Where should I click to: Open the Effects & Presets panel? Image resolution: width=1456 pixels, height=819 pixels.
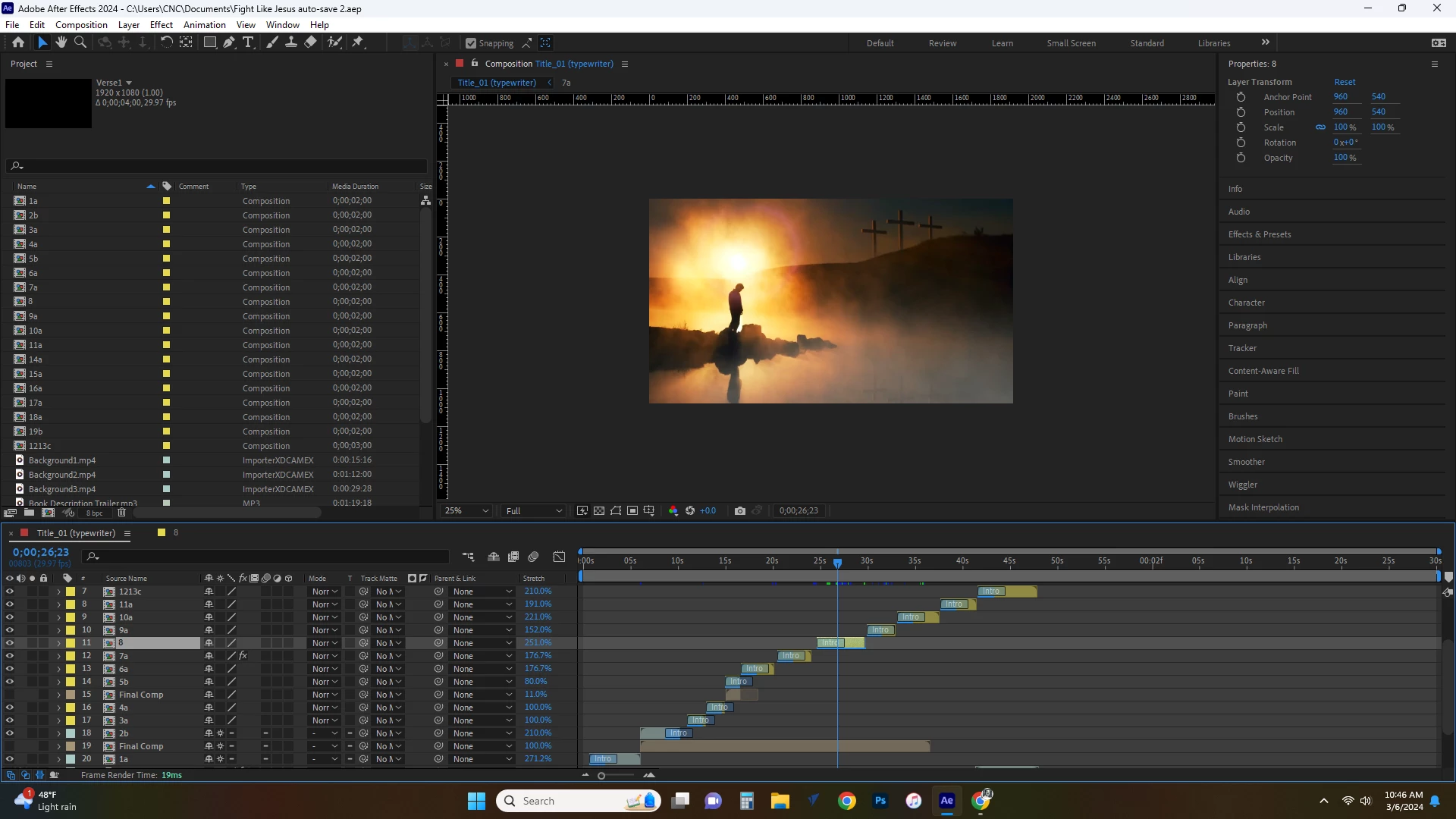(x=1260, y=234)
